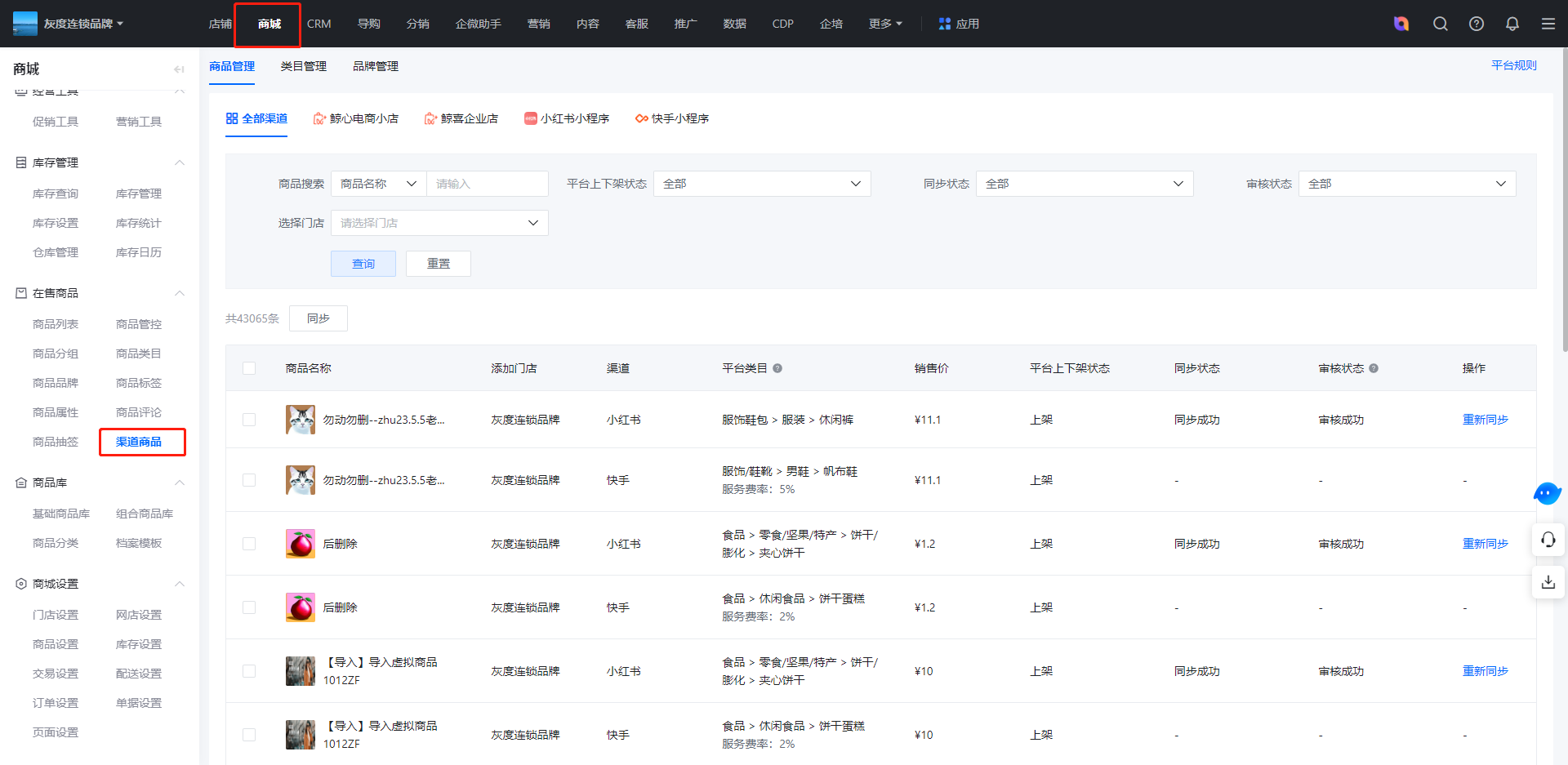Focus the 请输入 product search field
The image size is (1568, 765).
488,184
